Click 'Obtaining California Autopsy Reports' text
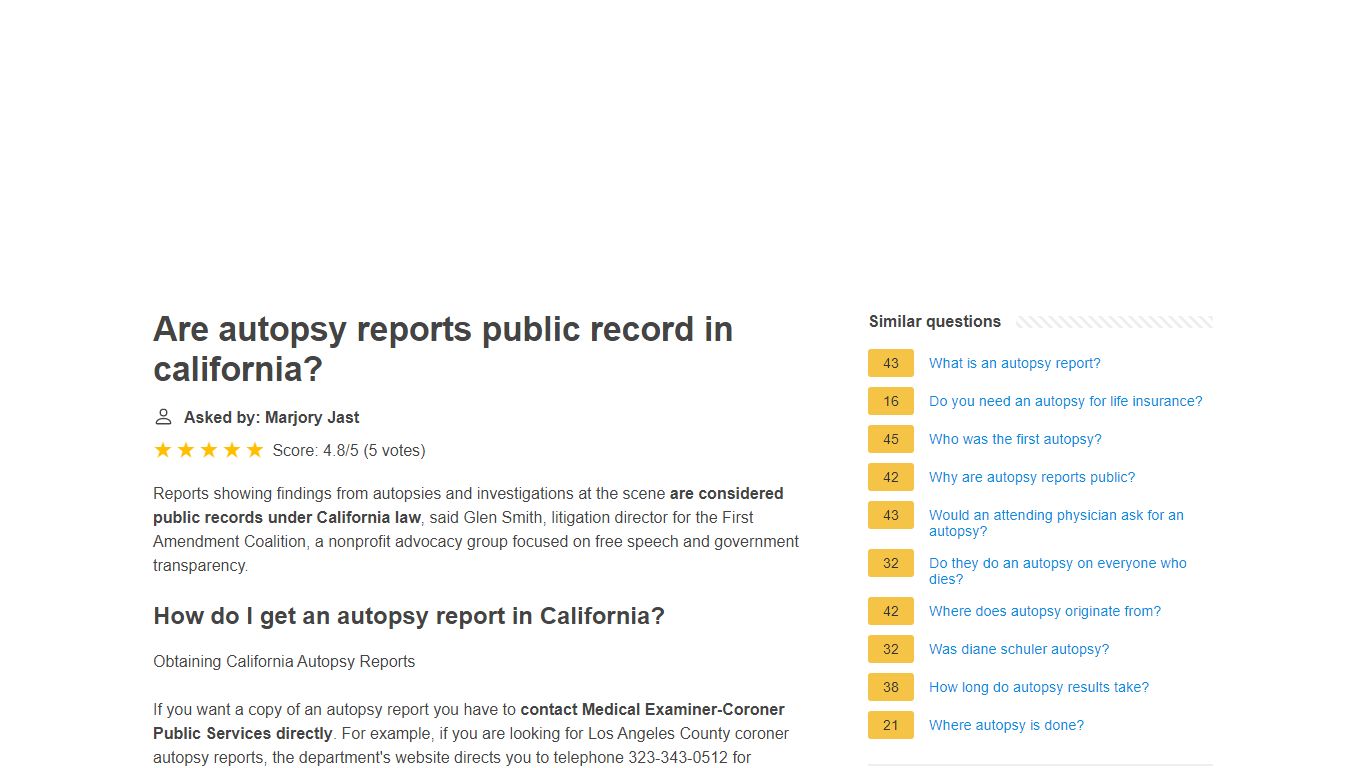 (284, 661)
